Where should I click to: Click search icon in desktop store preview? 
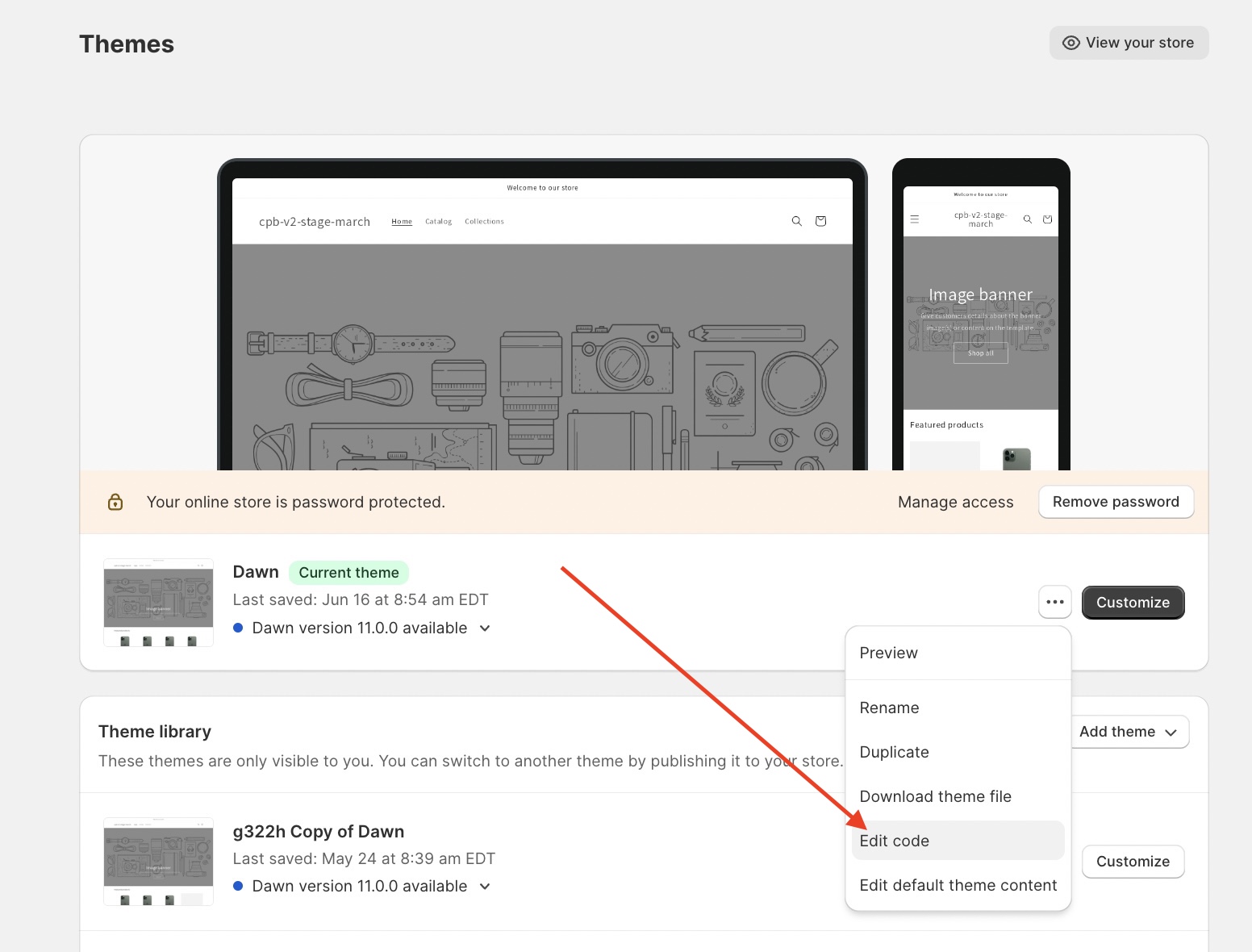[796, 221]
